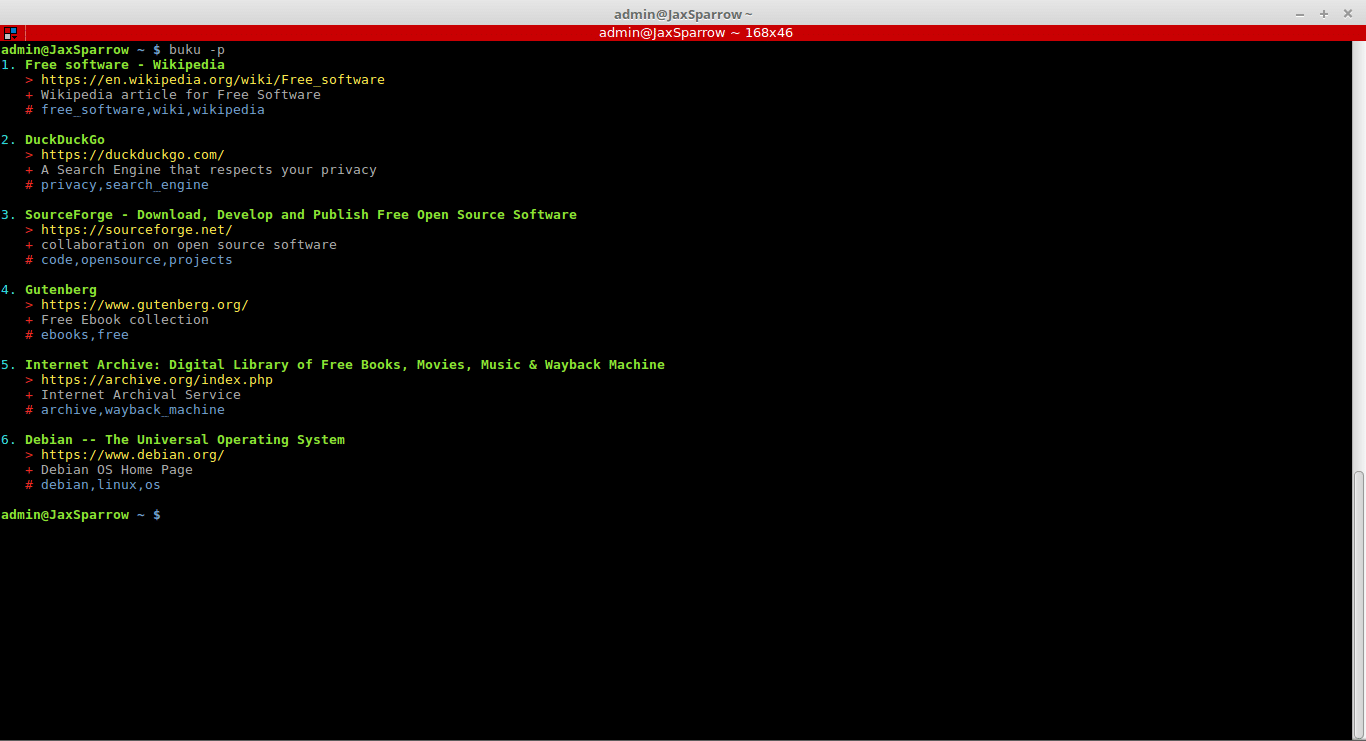Open the https://www.gutenberg.org/ URL
This screenshot has height=741, width=1366.
[x=145, y=305]
